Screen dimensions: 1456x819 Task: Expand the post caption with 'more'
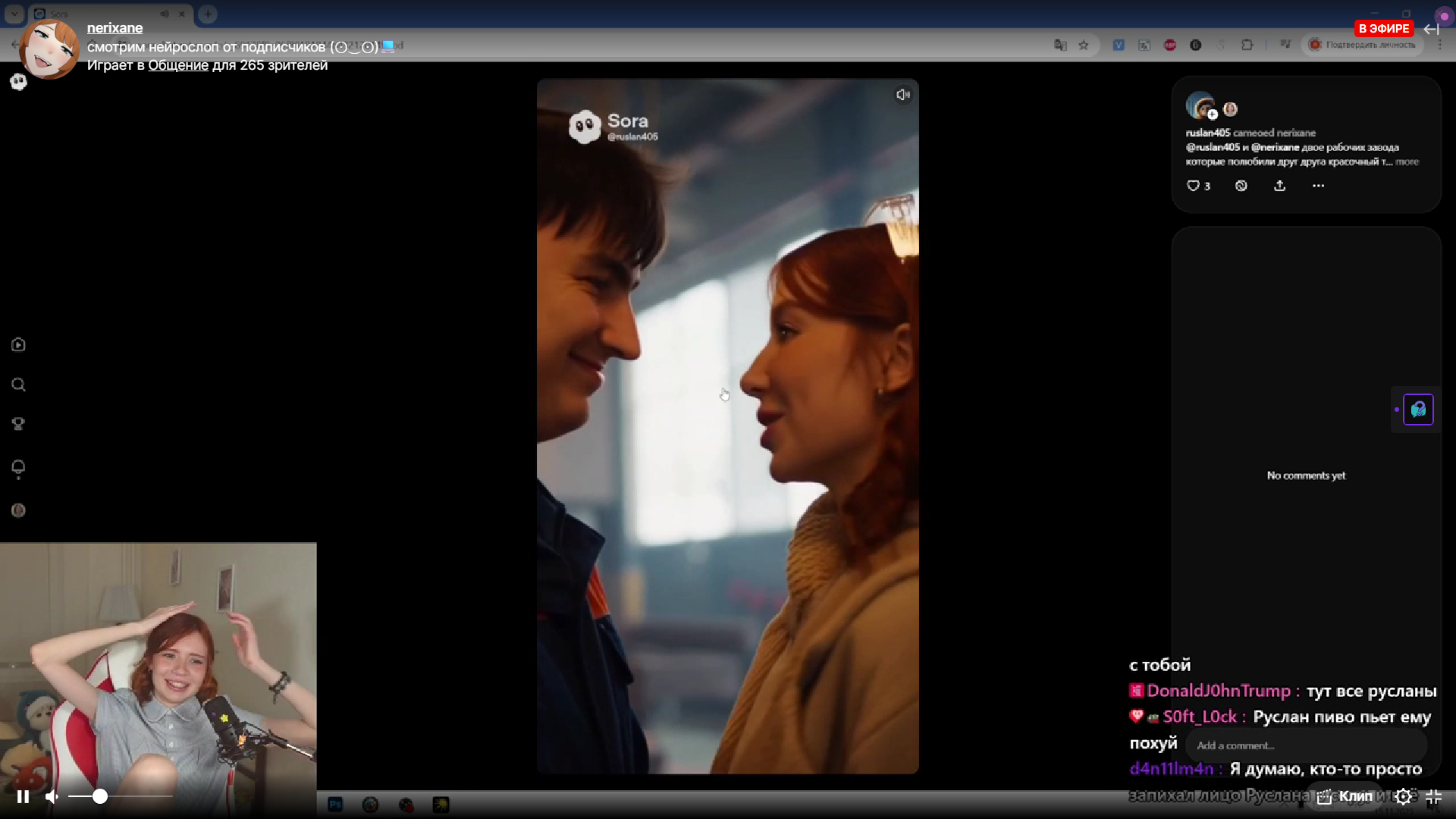click(x=1407, y=162)
